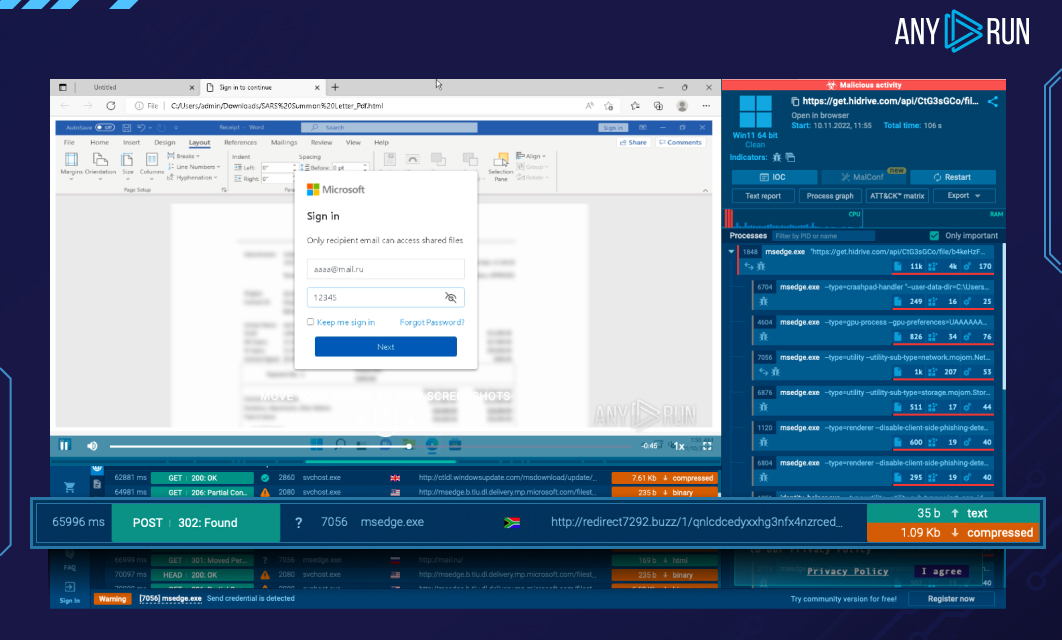1062x640 pixels.
Task: Open the Insert tab in Word
Action: coord(131,142)
